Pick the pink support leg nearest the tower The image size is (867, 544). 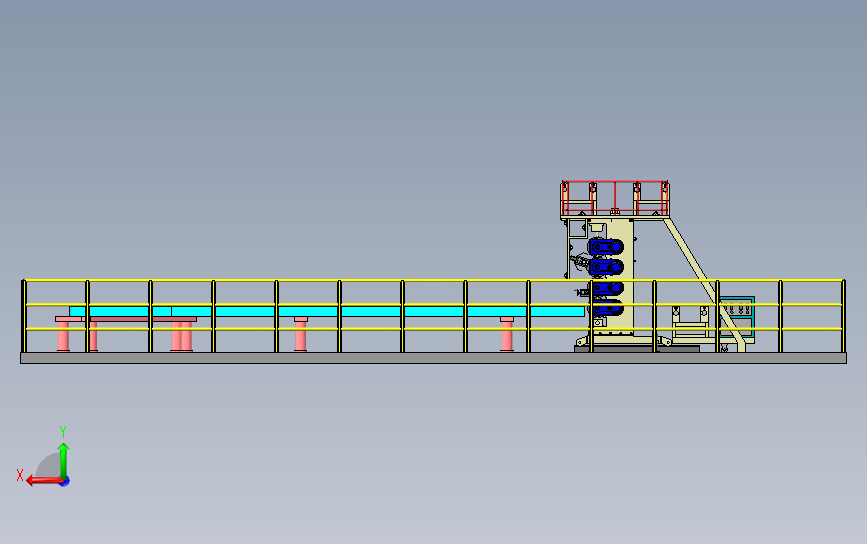pyautogui.click(x=506, y=334)
